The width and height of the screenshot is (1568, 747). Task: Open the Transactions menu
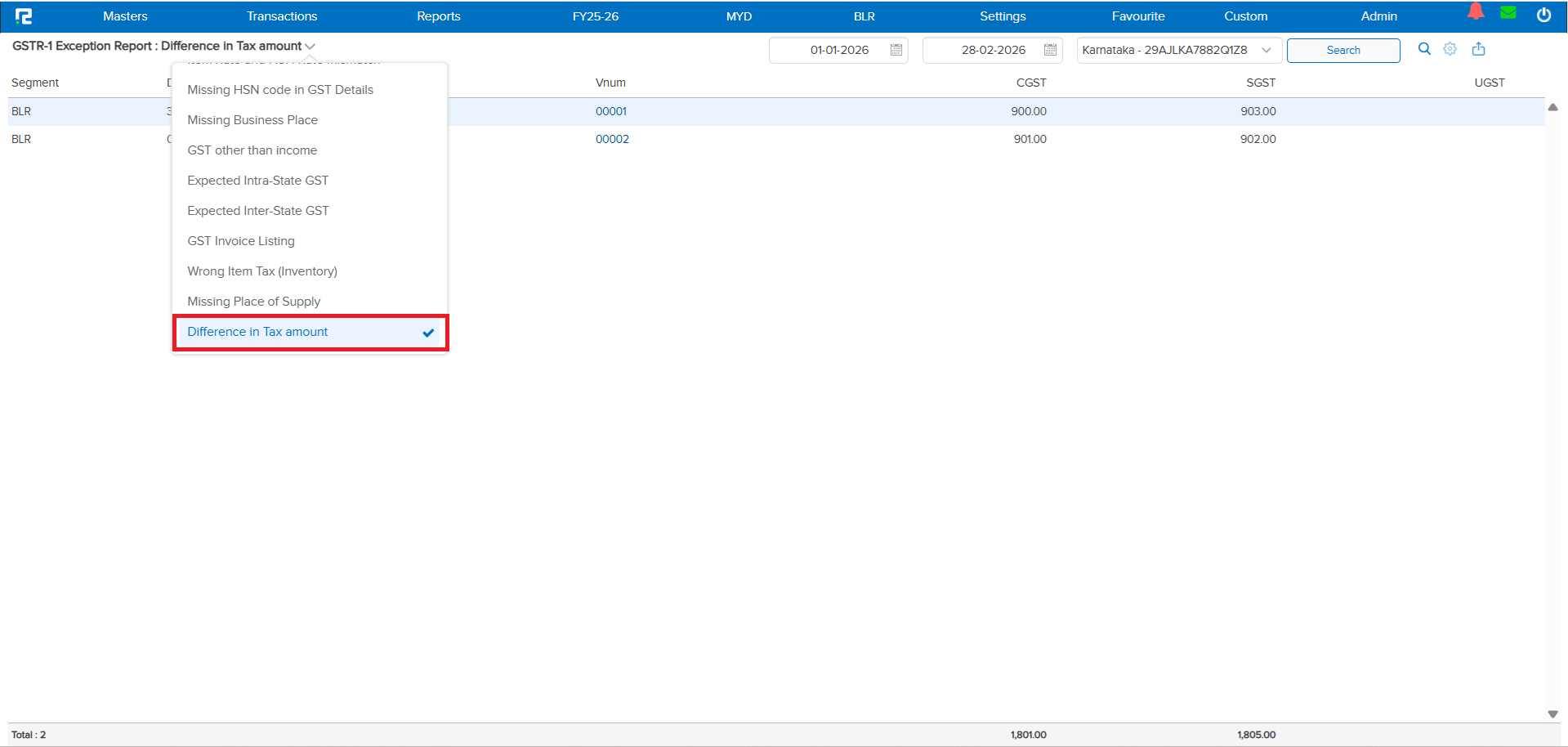[282, 16]
